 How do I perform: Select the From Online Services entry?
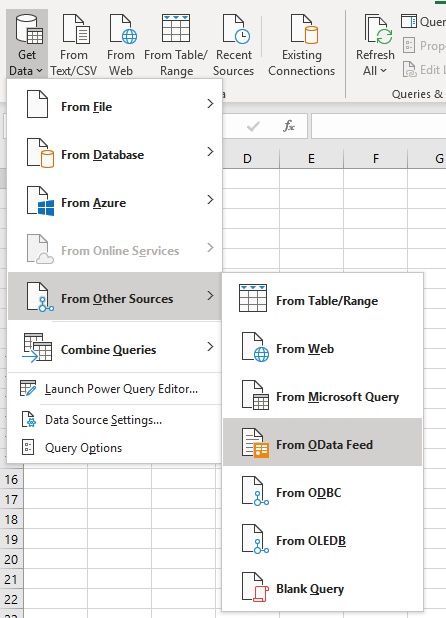(x=115, y=248)
